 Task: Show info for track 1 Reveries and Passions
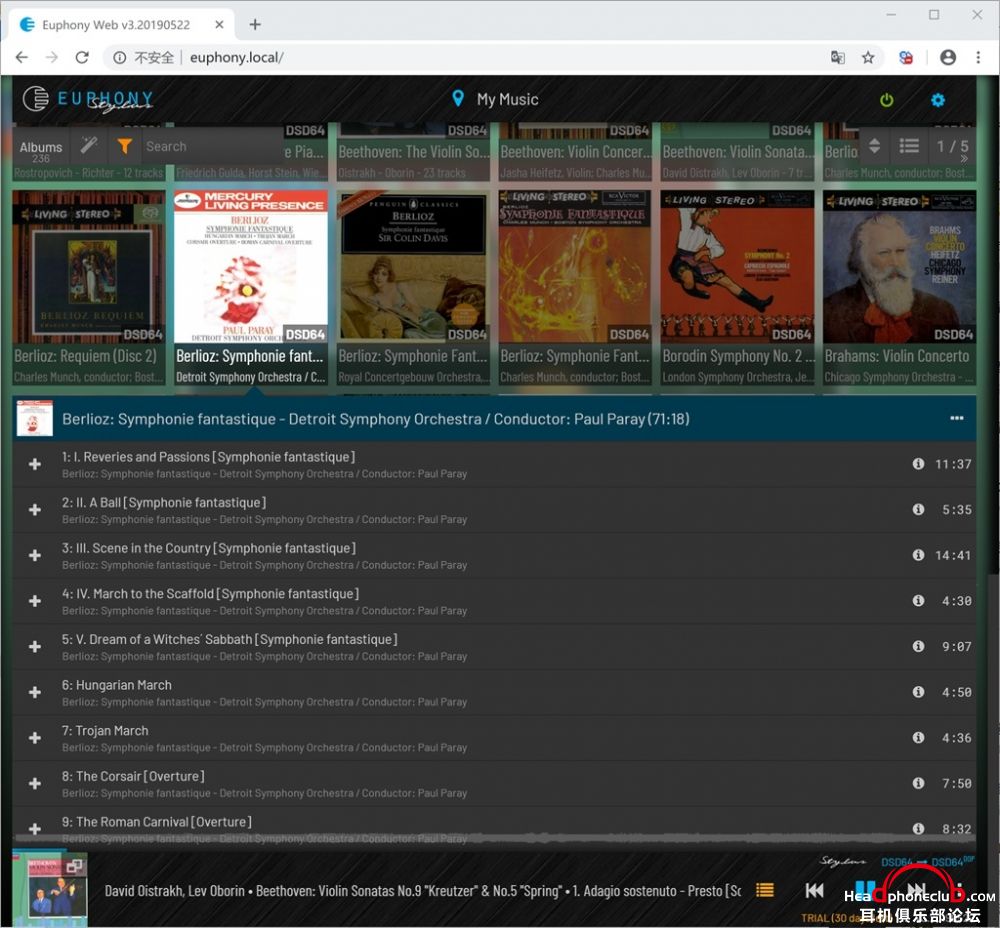pyautogui.click(x=918, y=464)
